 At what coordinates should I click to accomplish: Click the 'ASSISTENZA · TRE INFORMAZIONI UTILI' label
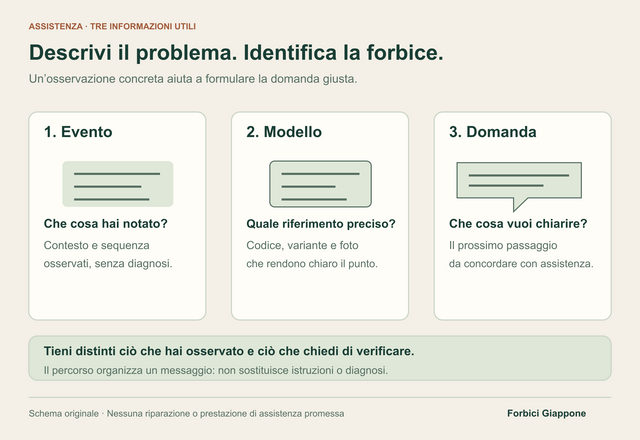(112, 27)
